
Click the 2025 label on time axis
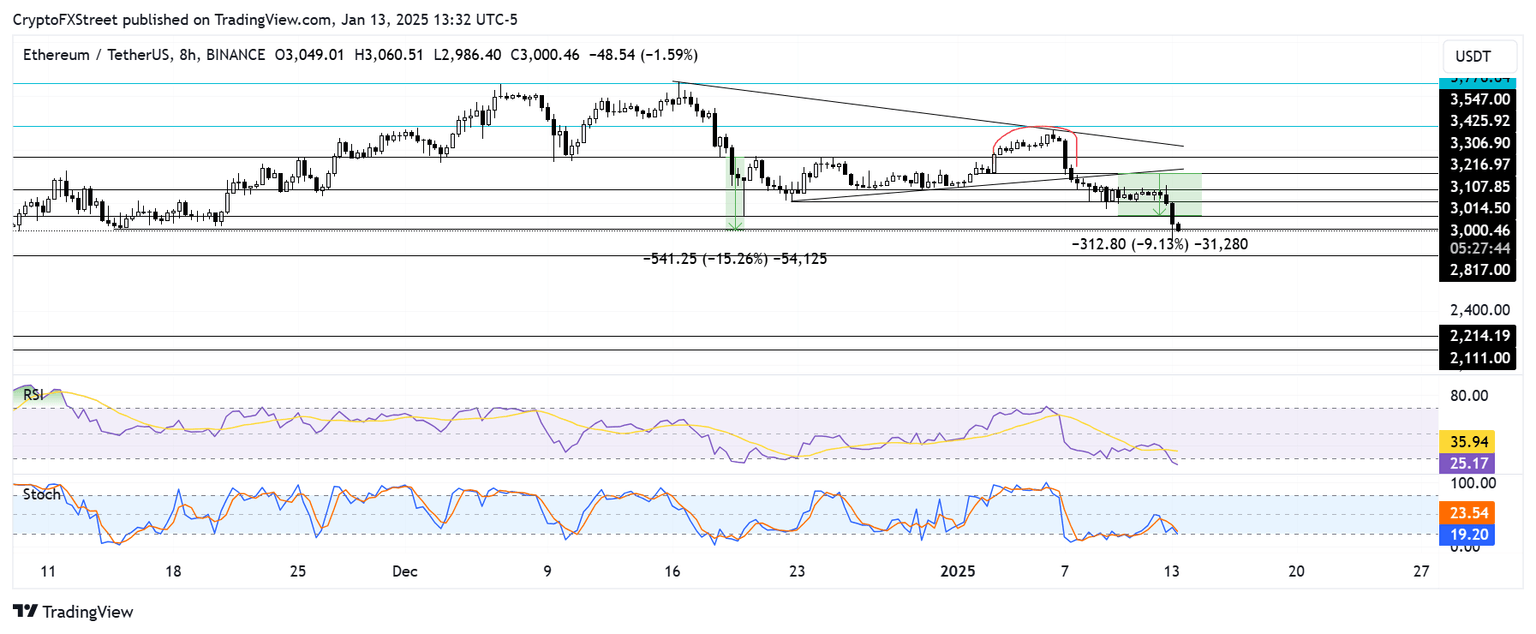point(958,572)
